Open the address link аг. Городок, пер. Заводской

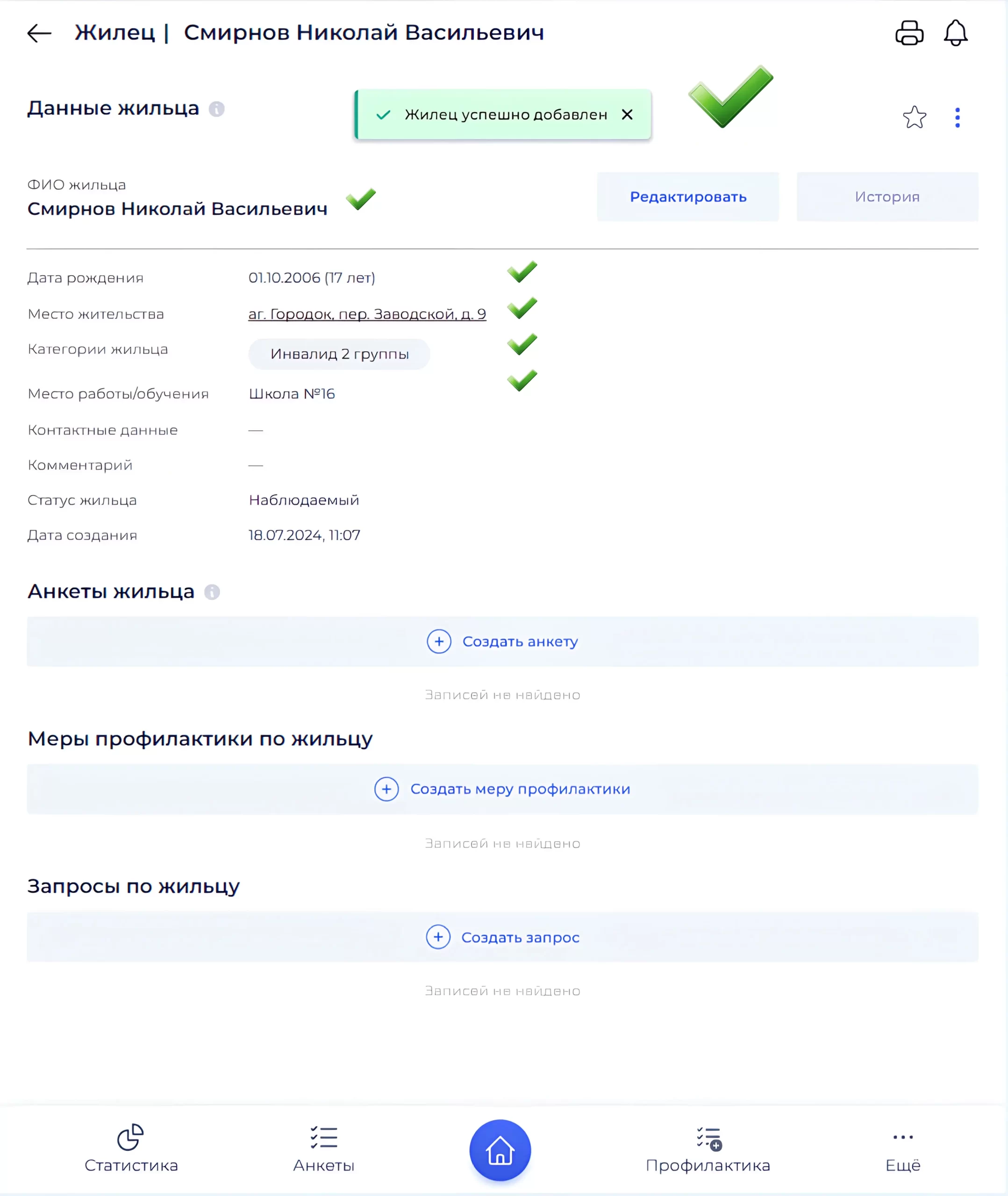pos(367,314)
